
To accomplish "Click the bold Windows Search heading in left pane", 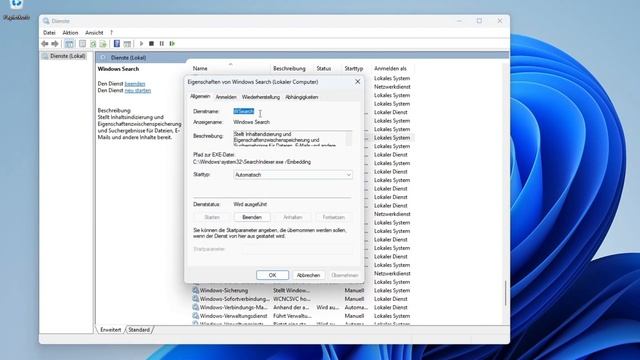I will tap(118, 69).
